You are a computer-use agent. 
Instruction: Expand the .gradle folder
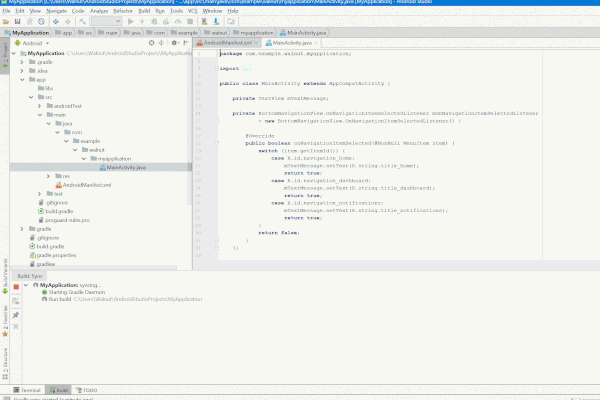(22, 62)
